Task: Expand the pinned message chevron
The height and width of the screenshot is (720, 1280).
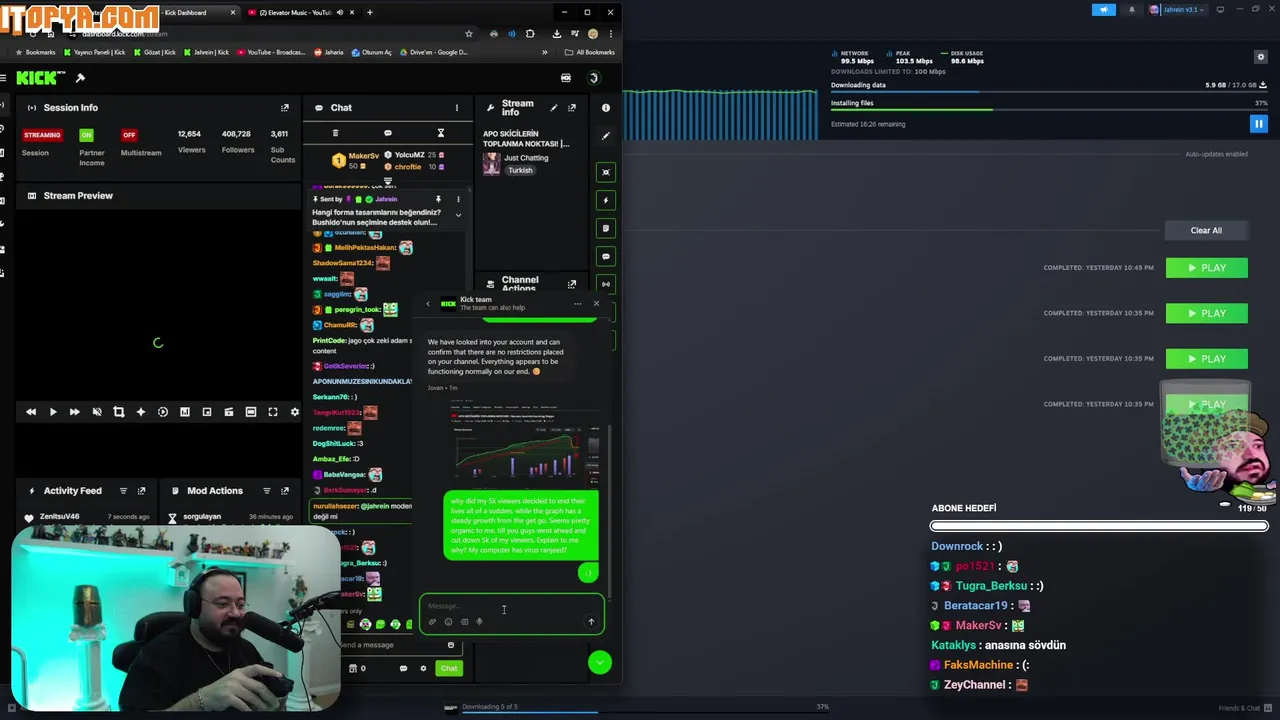Action: 458,215
